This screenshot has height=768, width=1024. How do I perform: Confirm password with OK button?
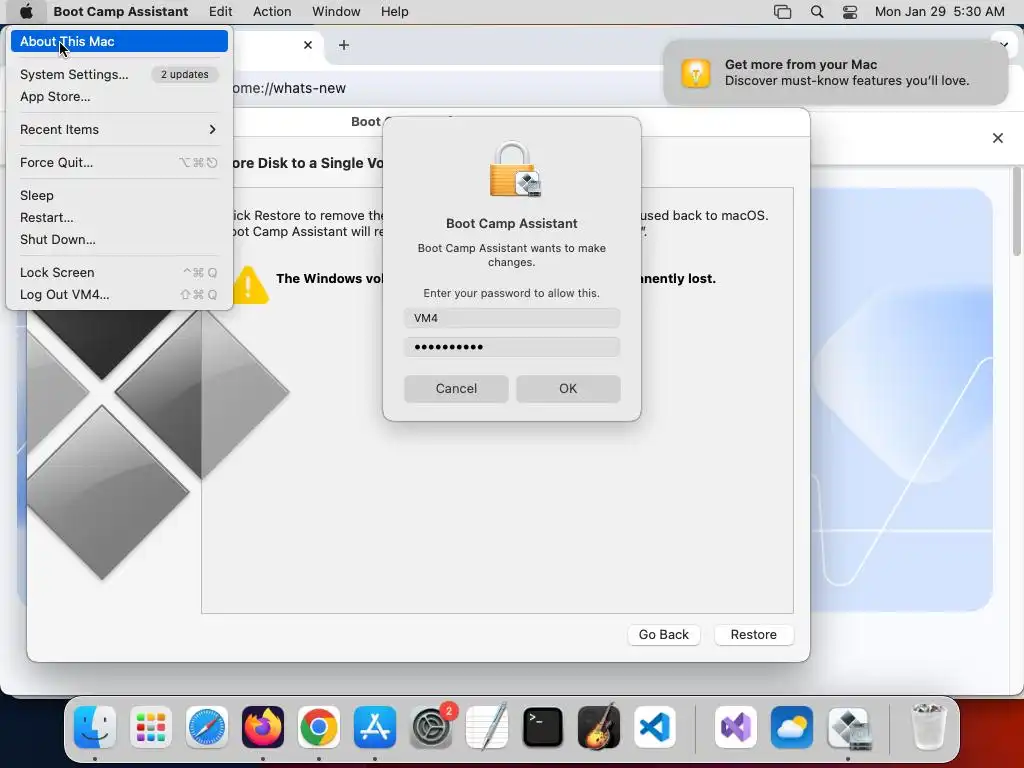point(568,389)
